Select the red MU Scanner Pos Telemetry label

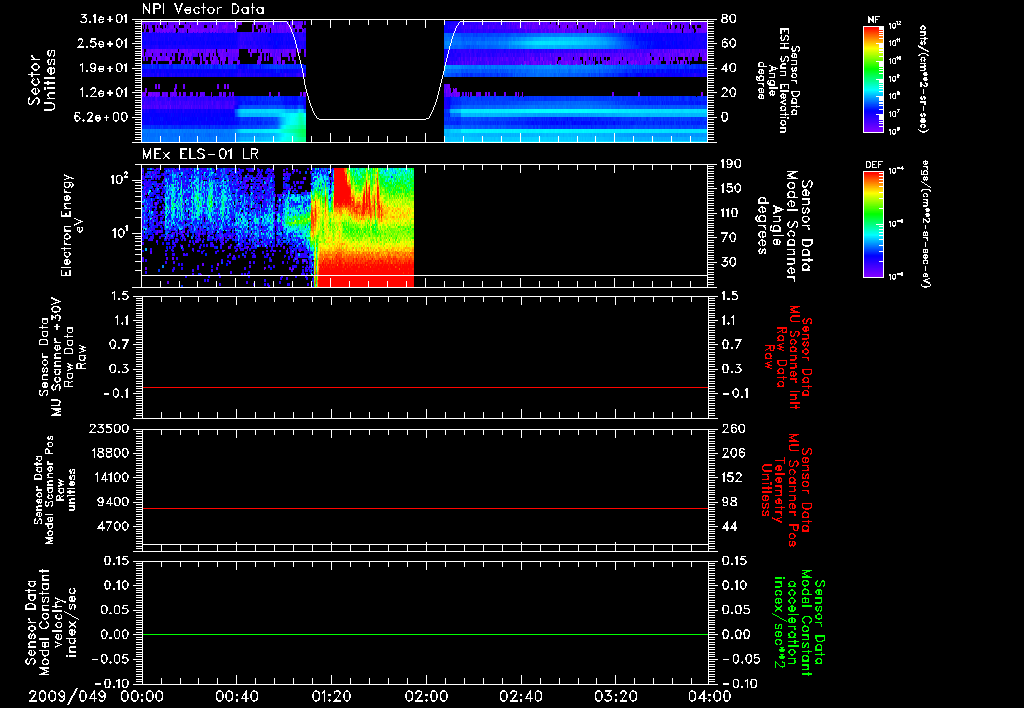[786, 490]
